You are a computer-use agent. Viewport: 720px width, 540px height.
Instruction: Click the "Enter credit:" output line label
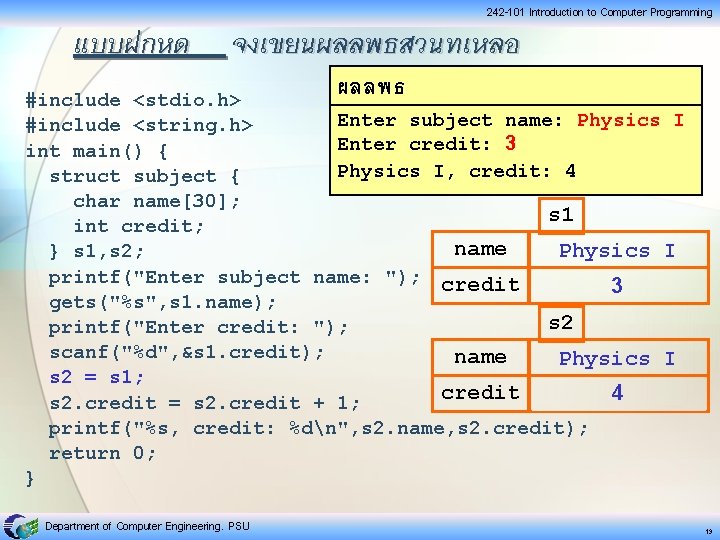click(x=414, y=145)
